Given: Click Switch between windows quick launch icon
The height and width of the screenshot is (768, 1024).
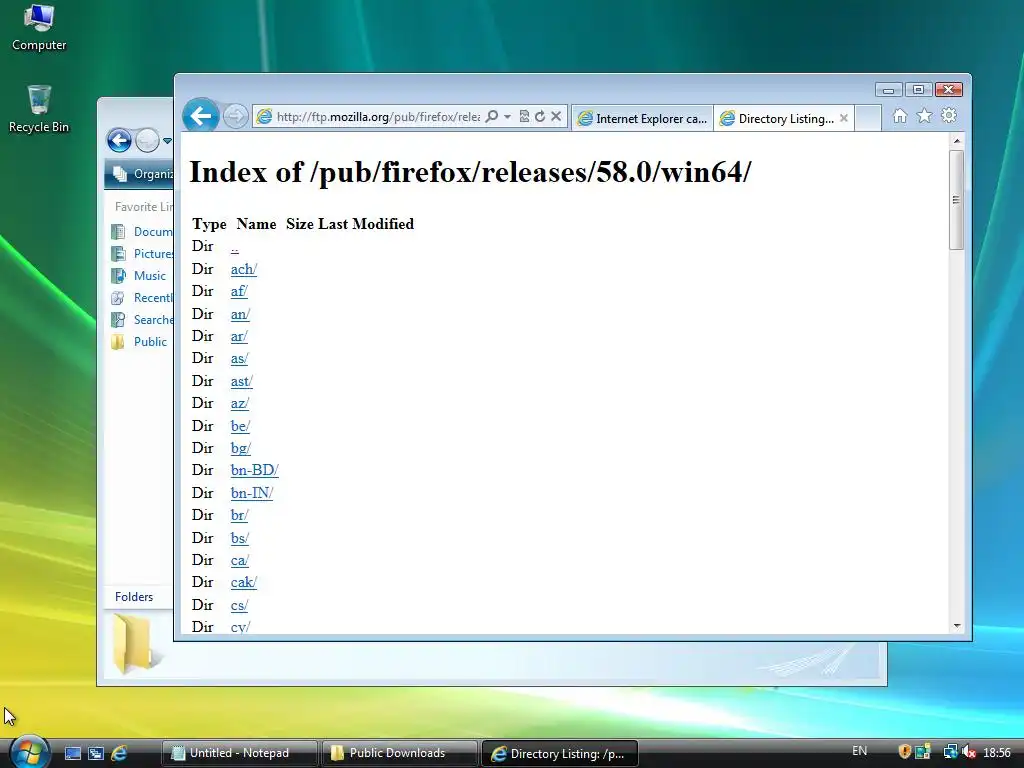Looking at the screenshot, I should pyautogui.click(x=96, y=753).
